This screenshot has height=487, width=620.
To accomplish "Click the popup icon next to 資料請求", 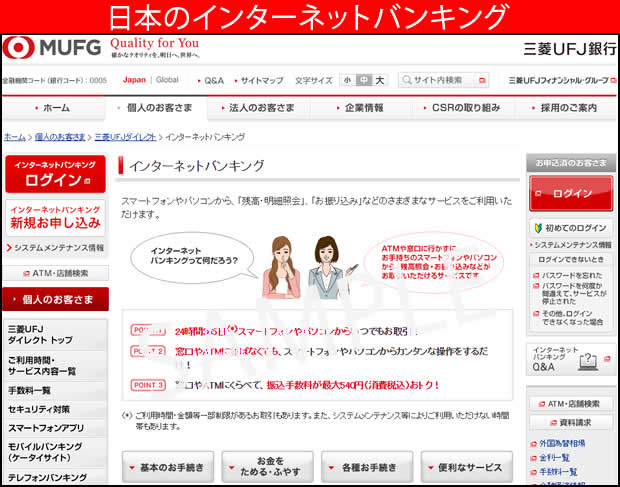I will click(554, 423).
